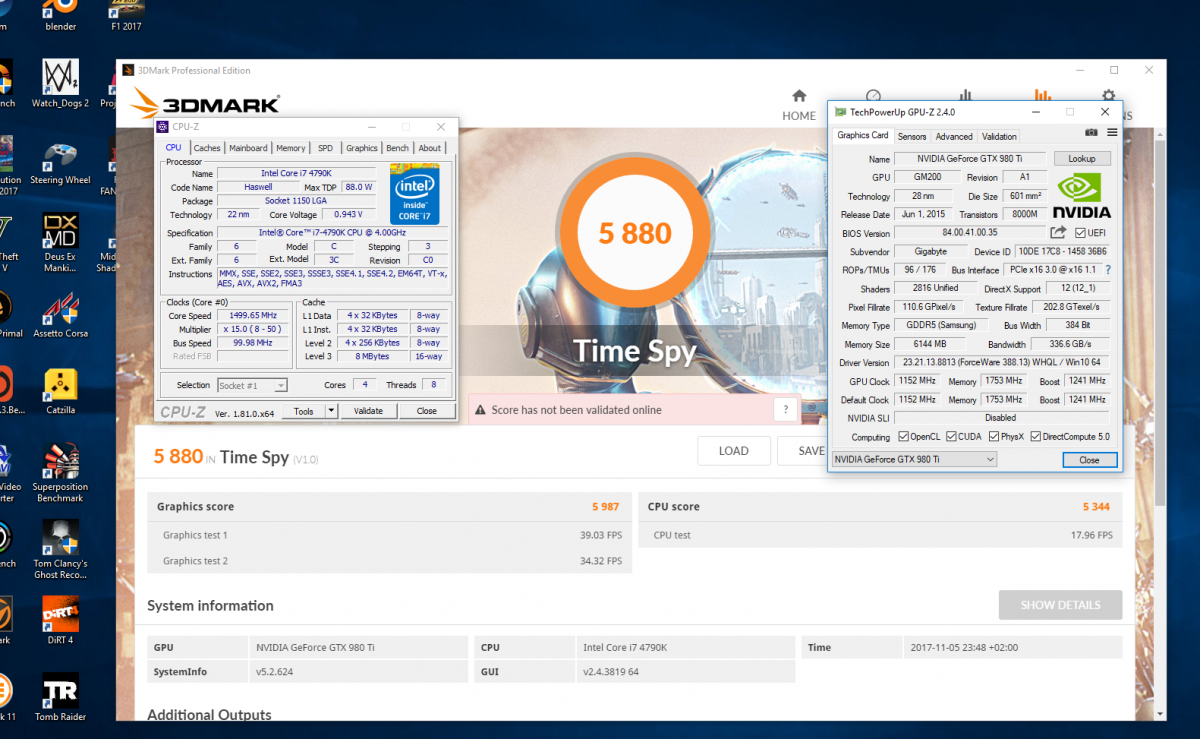Viewport: 1200px width, 739px height.
Task: Click the CPU-Z title bar app icon
Action: [163, 127]
